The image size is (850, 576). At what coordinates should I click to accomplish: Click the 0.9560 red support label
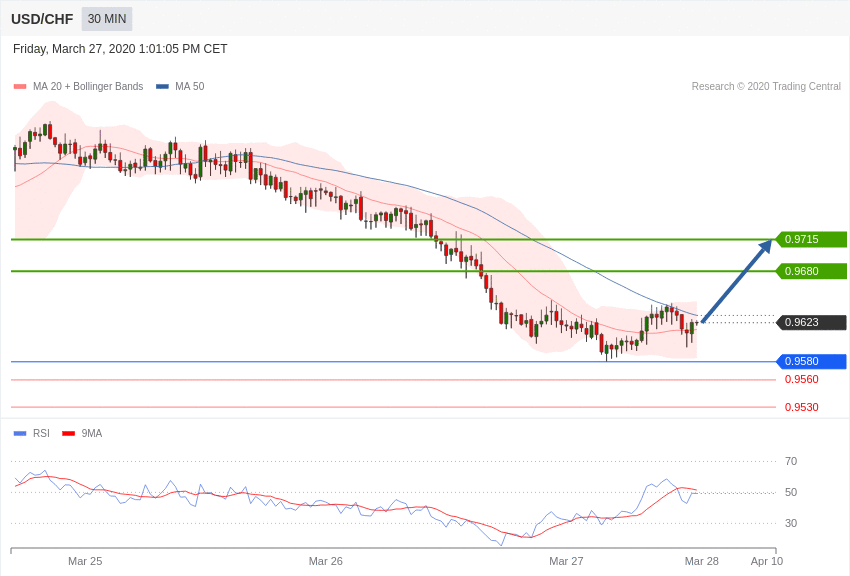(802, 379)
